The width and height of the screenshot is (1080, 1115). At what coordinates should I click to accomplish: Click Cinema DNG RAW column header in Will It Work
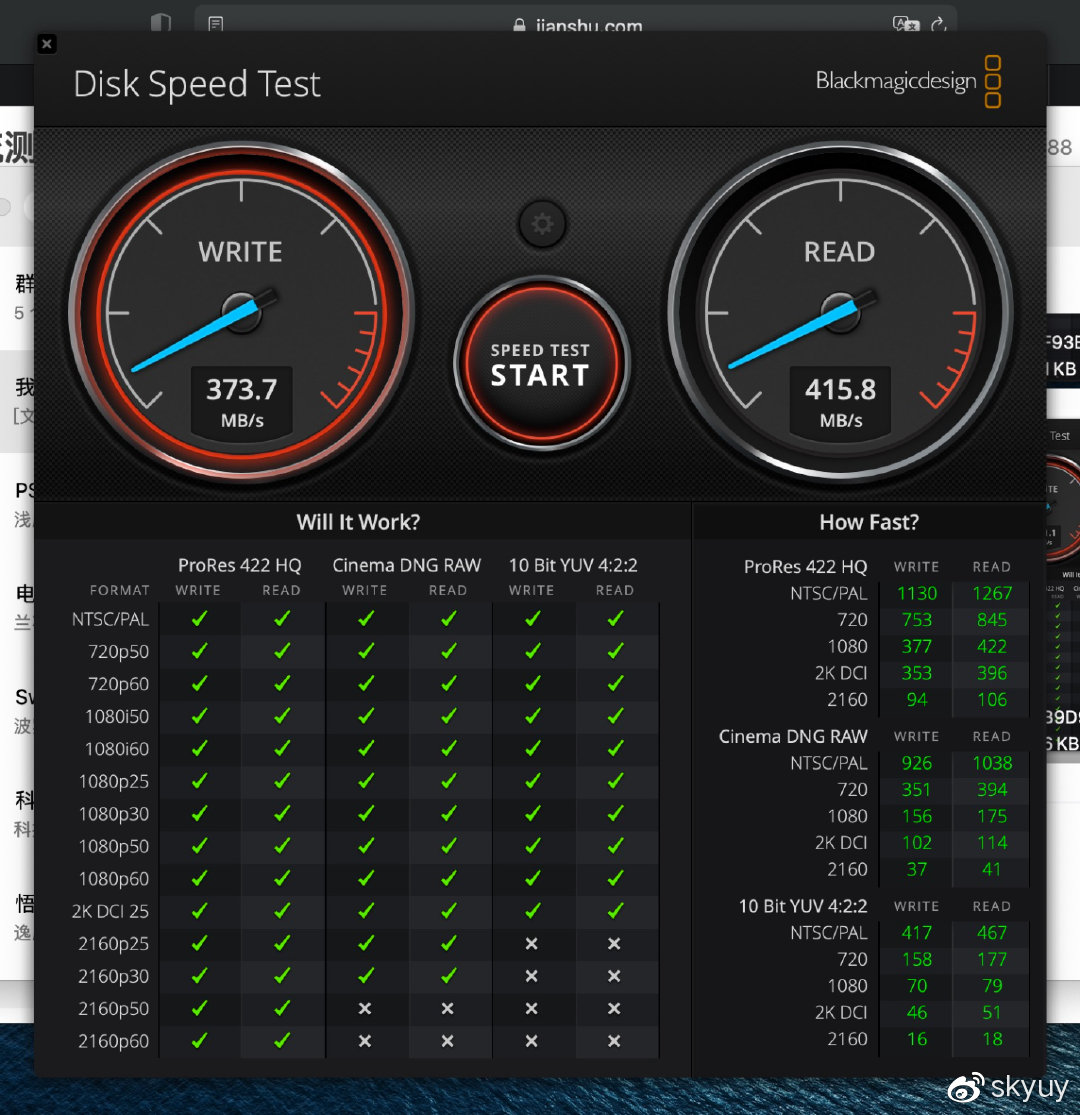point(407,565)
